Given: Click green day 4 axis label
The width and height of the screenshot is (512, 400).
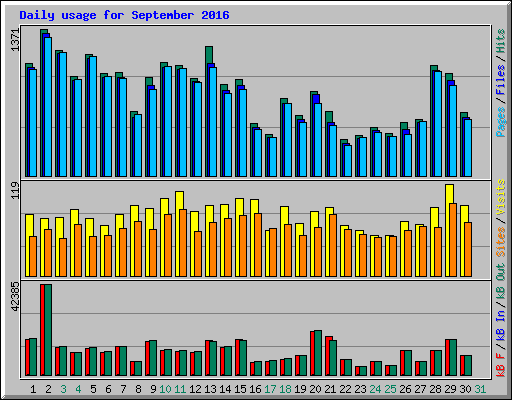Looking at the screenshot, I should [x=78, y=389].
